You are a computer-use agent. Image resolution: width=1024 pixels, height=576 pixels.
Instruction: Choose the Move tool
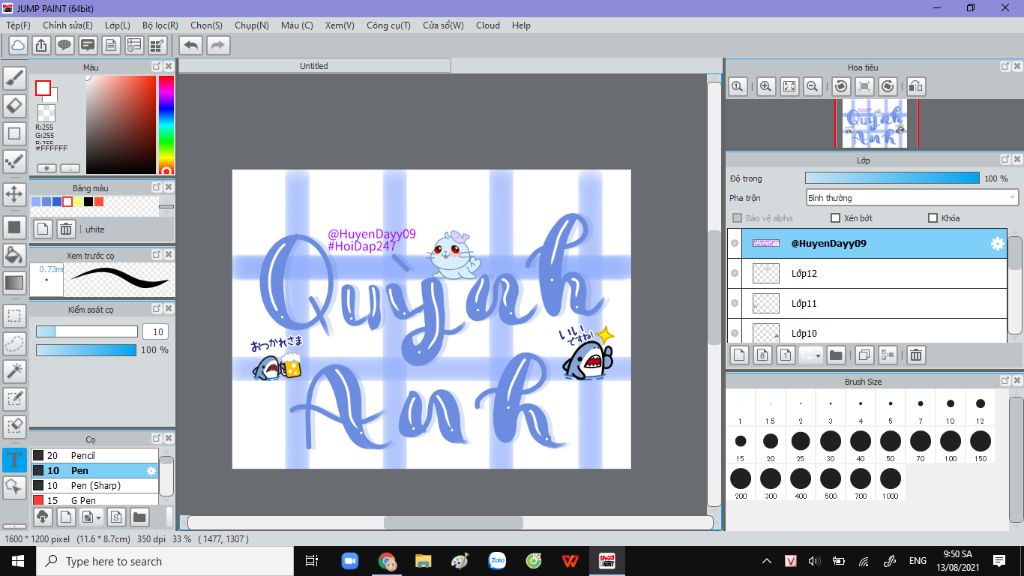tap(14, 193)
